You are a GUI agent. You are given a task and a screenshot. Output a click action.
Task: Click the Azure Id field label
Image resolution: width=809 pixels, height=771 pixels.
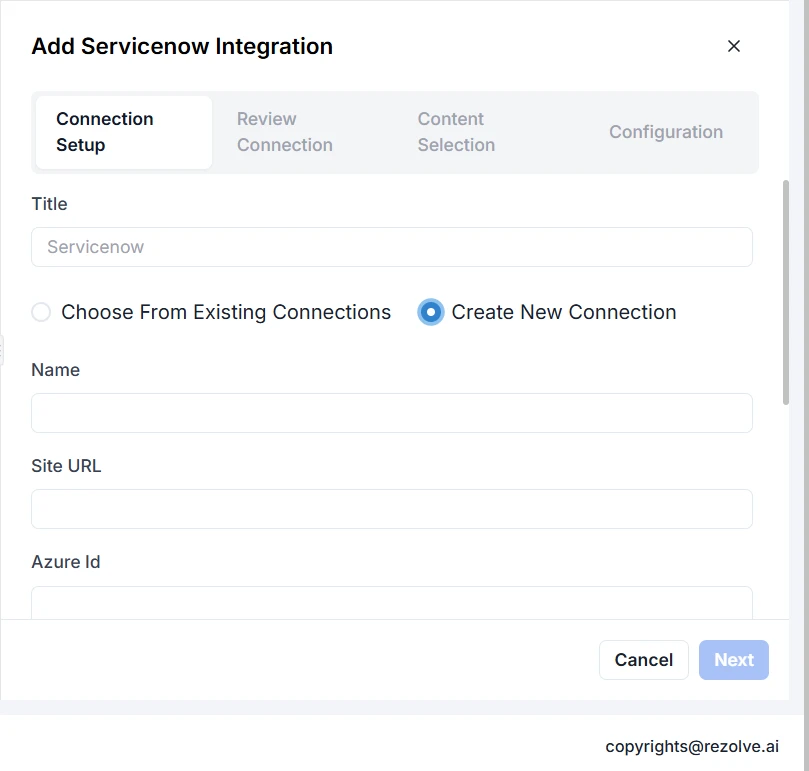[x=66, y=562]
